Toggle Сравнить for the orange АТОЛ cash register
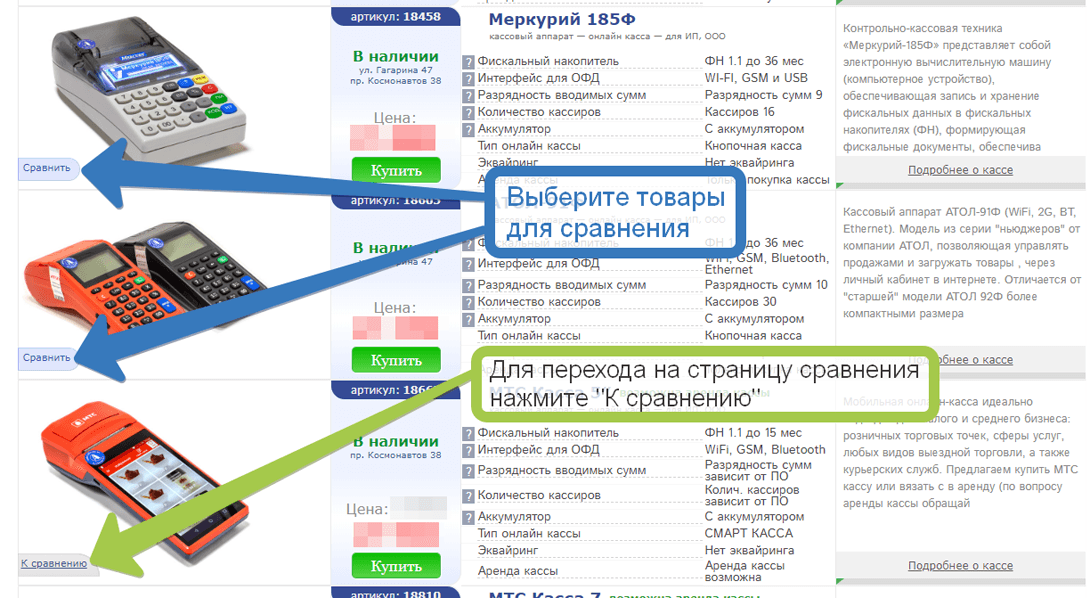The height and width of the screenshot is (598, 1090). (47, 357)
